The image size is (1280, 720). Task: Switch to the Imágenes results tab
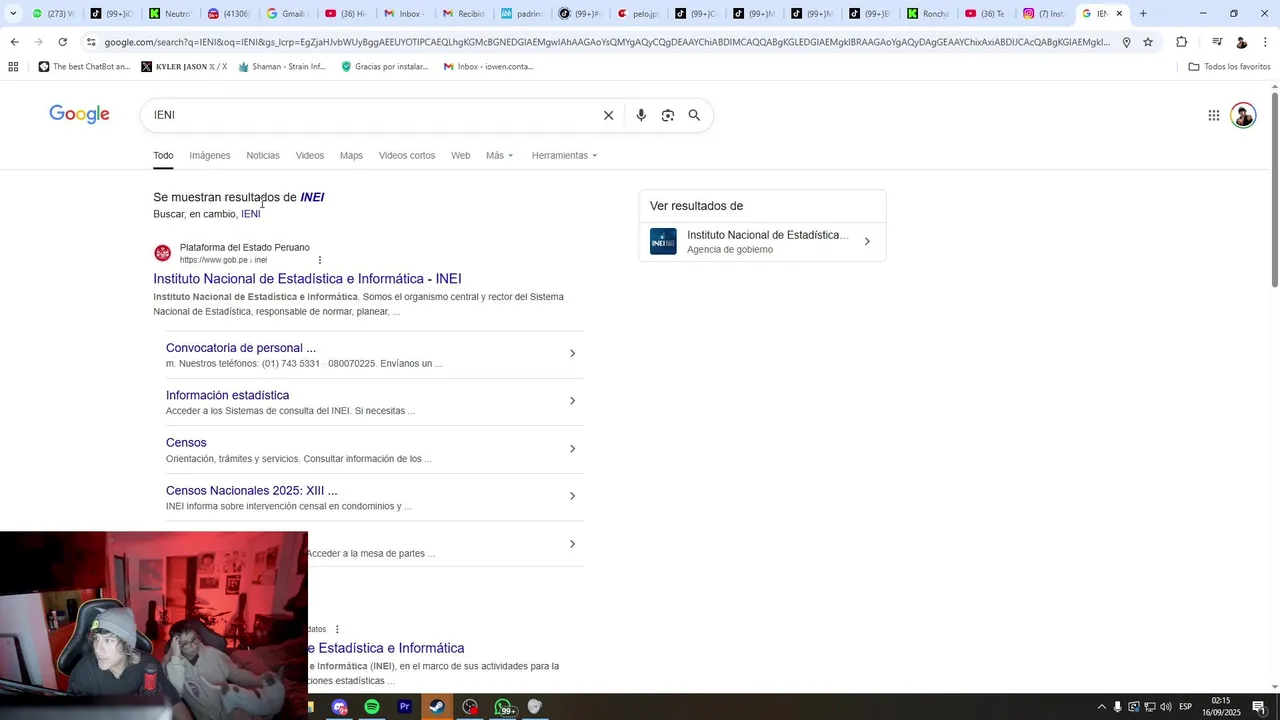[210, 156]
